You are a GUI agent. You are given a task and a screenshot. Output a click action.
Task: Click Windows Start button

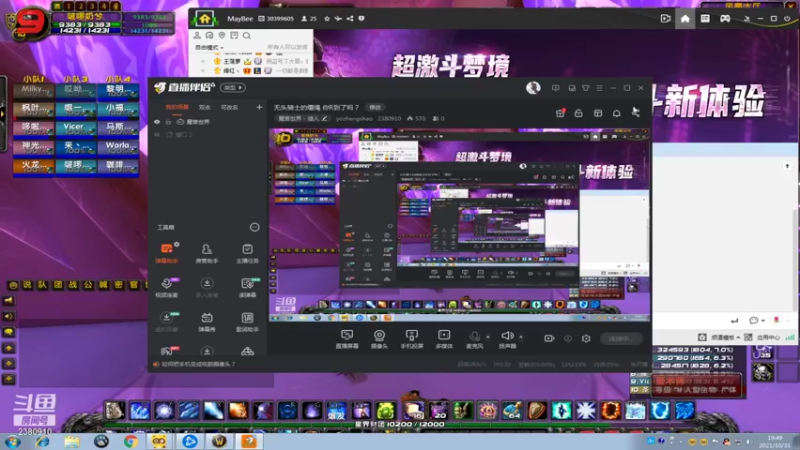[12, 441]
